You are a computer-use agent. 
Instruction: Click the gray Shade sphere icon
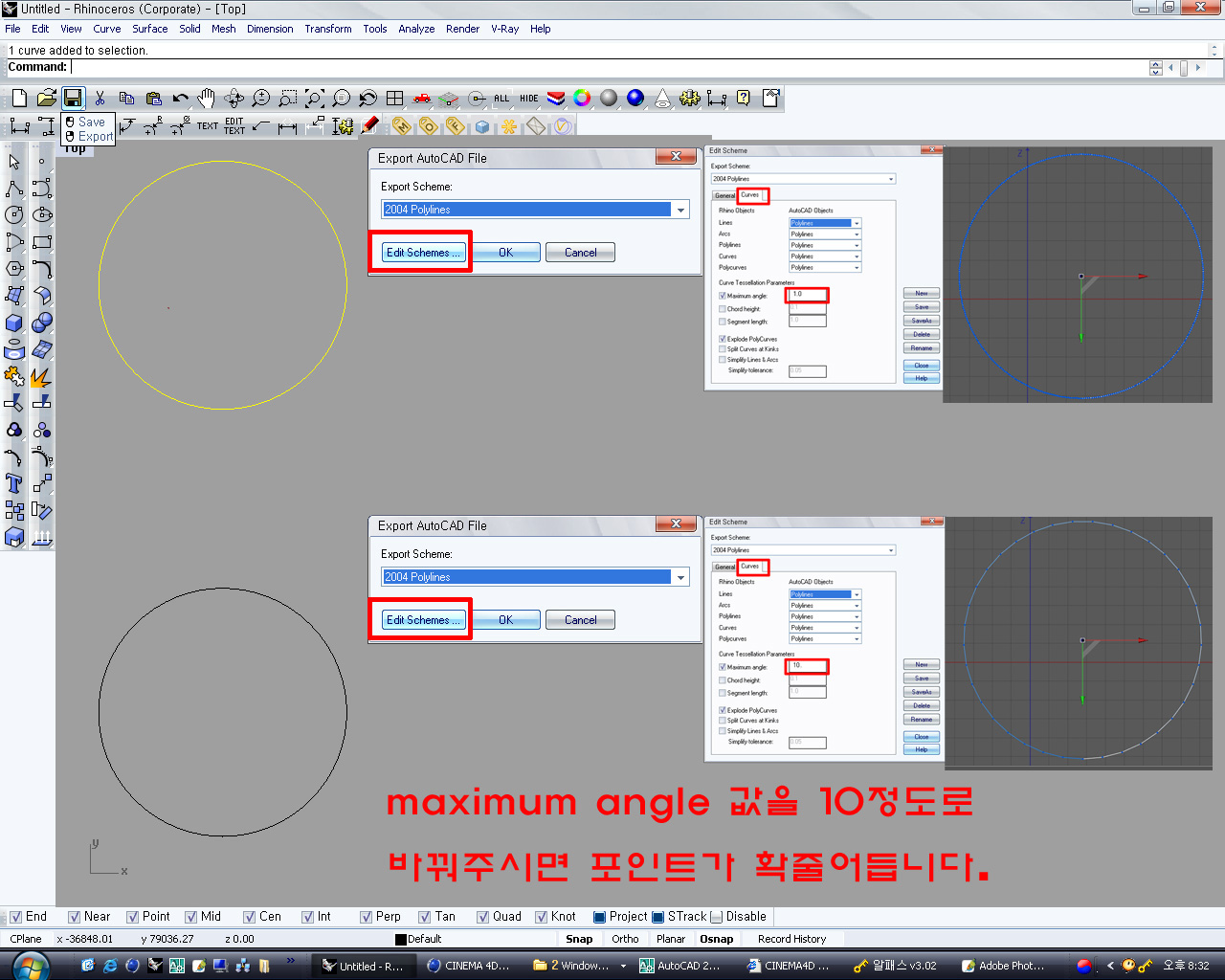(609, 99)
